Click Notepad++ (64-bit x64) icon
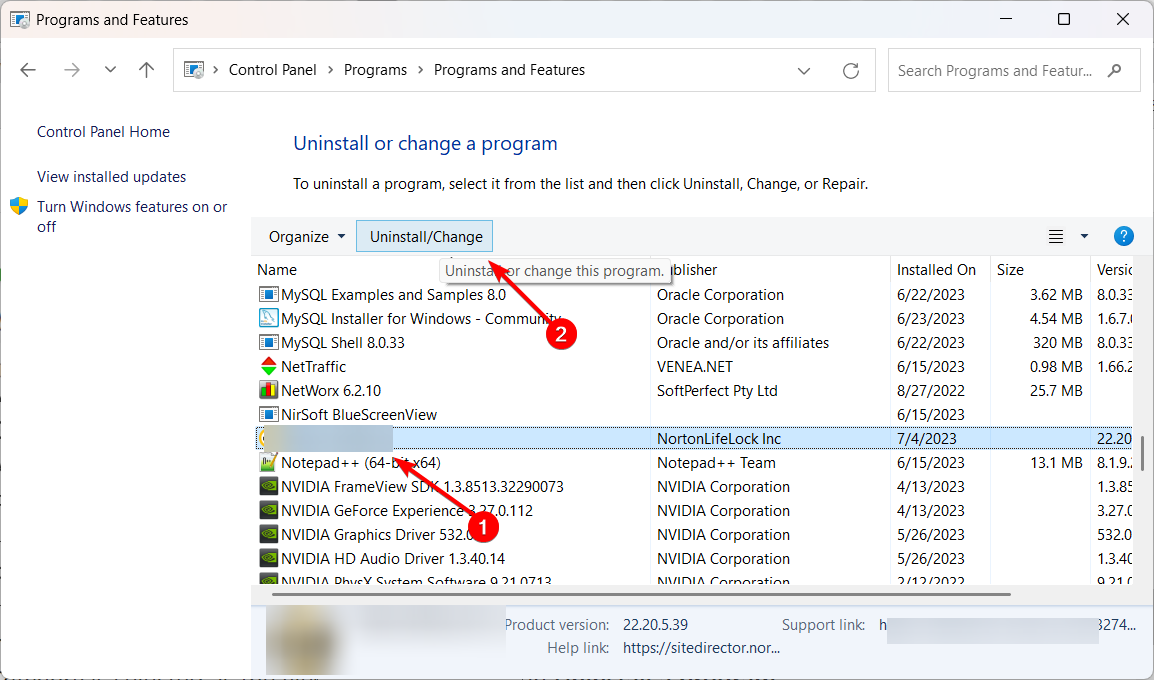 pos(269,463)
